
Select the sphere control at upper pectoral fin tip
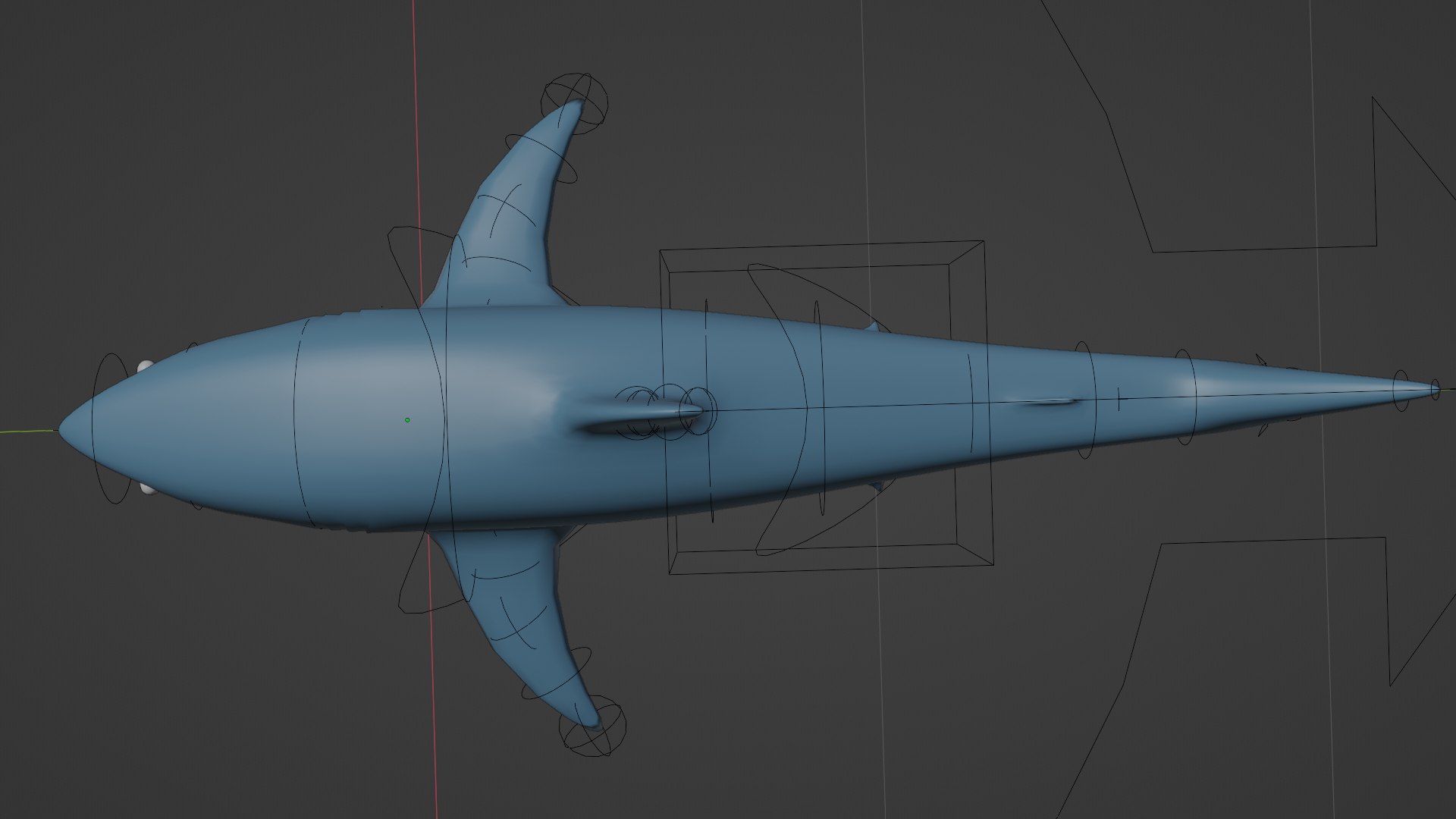point(575,104)
